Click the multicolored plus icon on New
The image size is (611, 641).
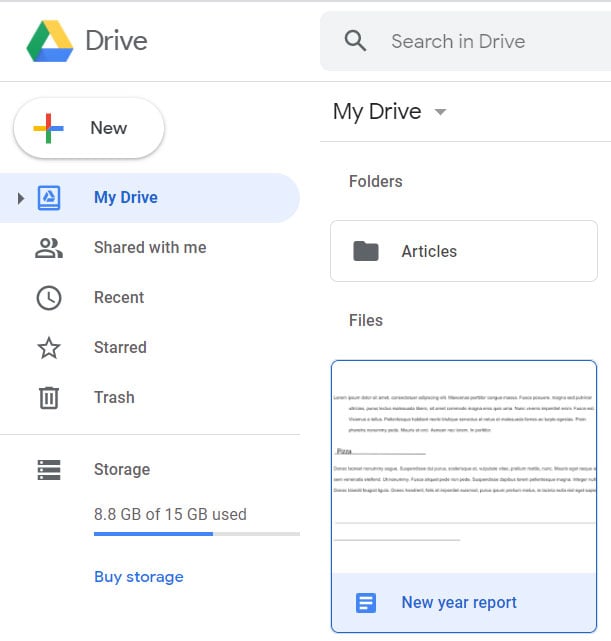tap(48, 128)
